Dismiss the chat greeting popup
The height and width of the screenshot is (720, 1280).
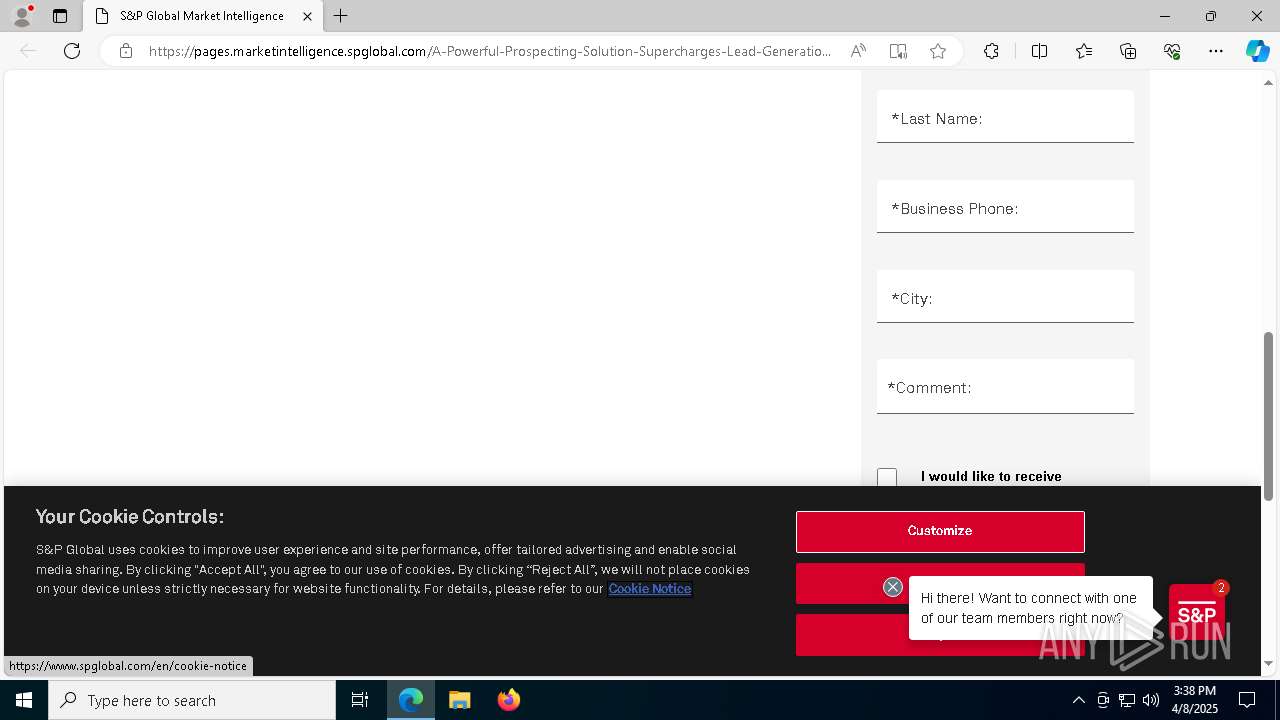coord(893,587)
